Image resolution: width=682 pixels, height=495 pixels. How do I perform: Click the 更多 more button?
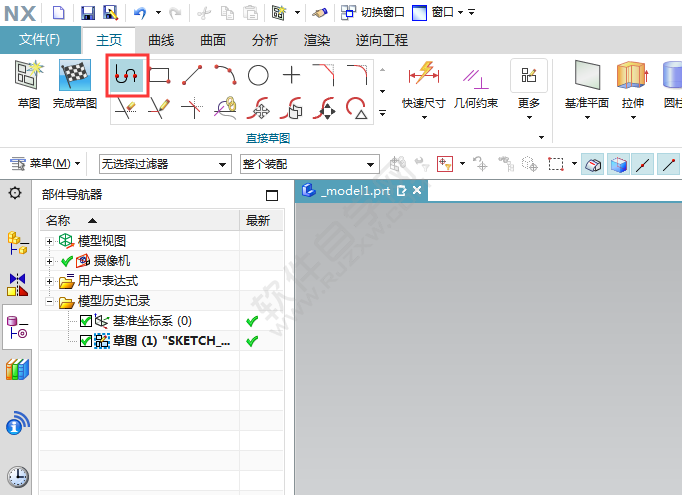(529, 84)
